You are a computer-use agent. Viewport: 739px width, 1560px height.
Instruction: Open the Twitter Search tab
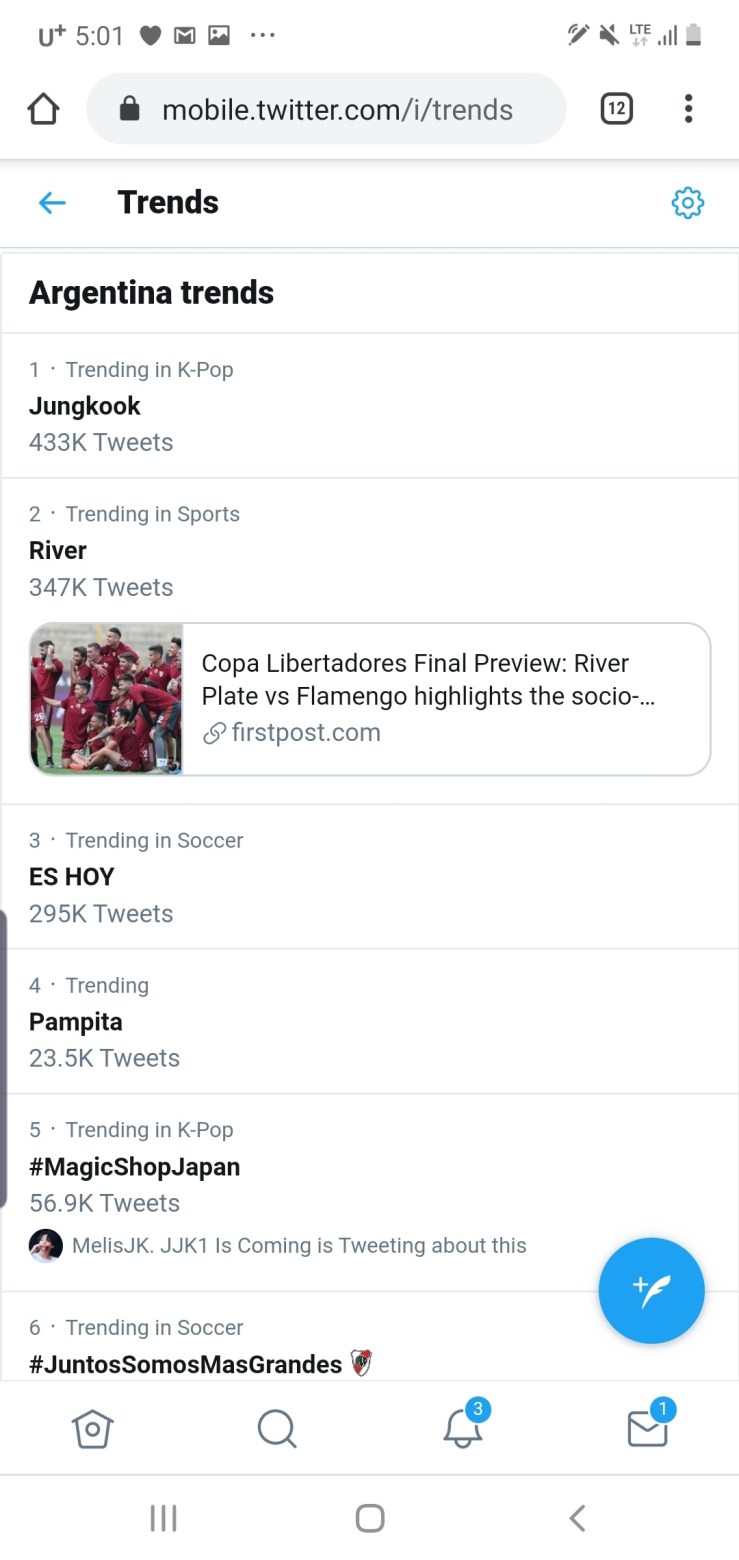coord(276,1428)
